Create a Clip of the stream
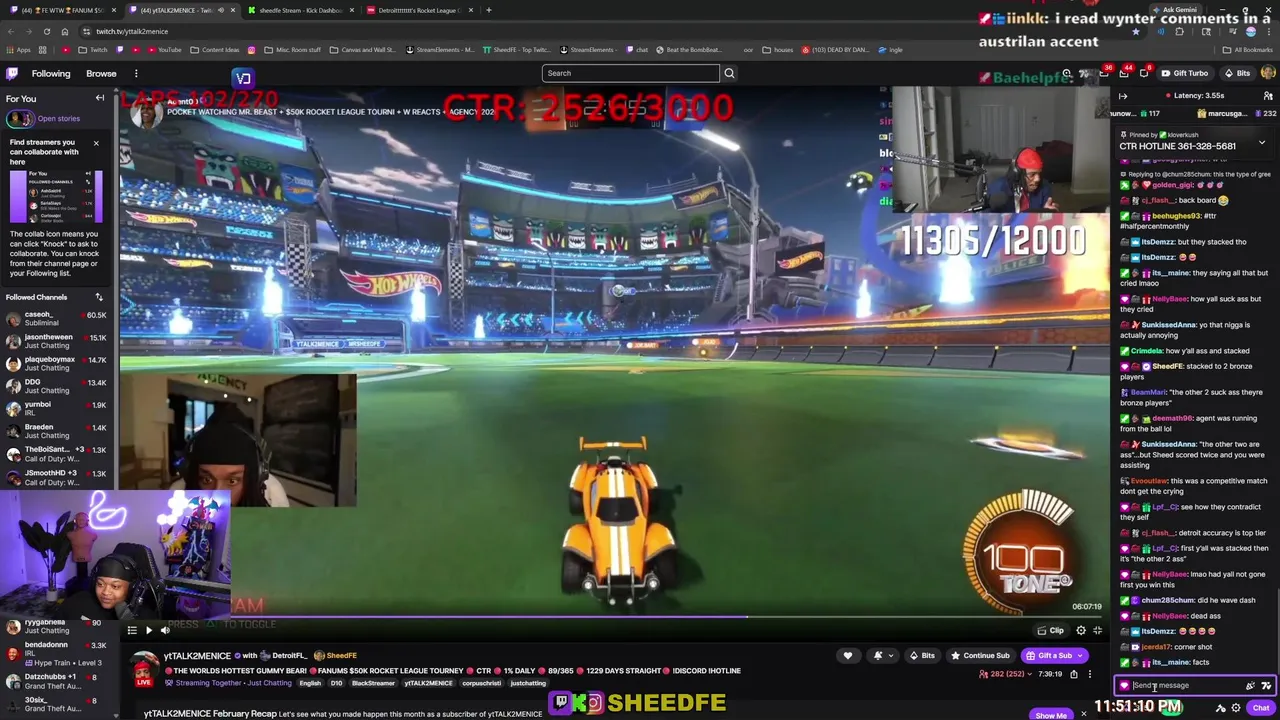This screenshot has width=1280, height=720. tap(1051, 631)
